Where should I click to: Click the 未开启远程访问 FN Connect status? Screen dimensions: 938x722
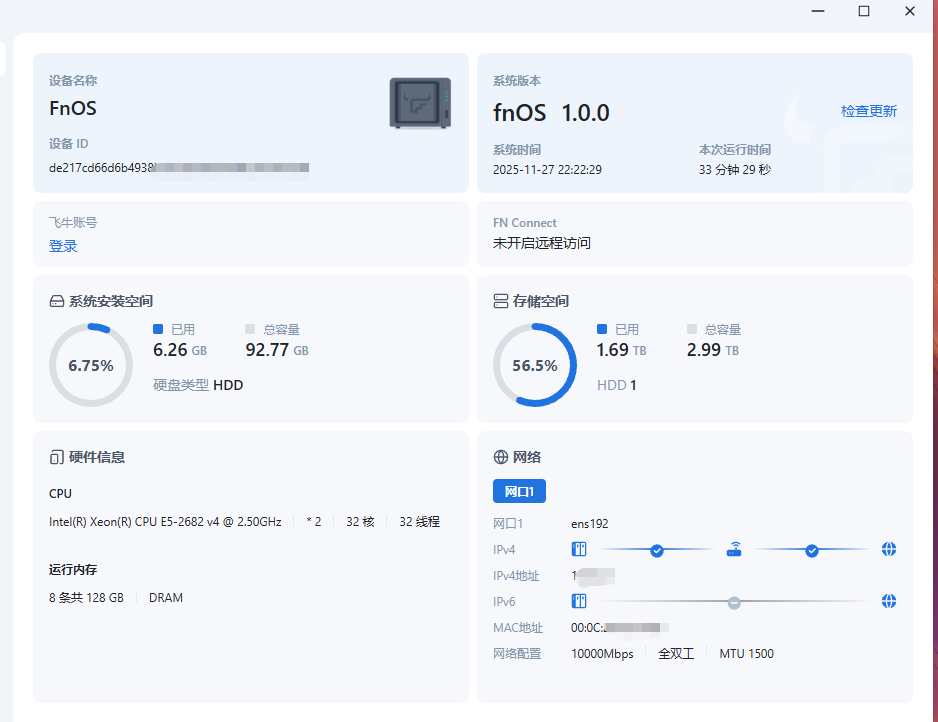tap(541, 243)
